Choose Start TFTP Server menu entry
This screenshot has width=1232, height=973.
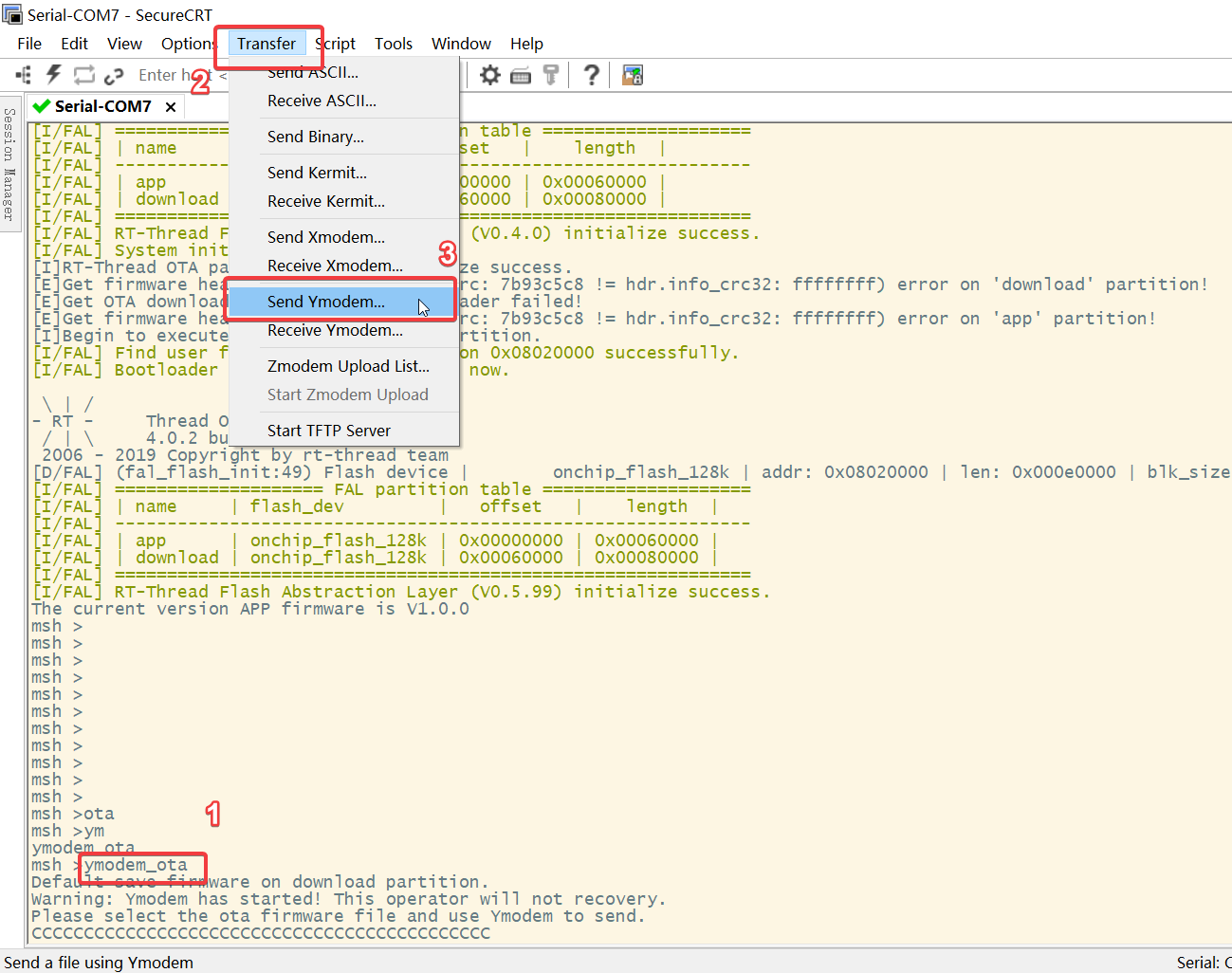344,431
